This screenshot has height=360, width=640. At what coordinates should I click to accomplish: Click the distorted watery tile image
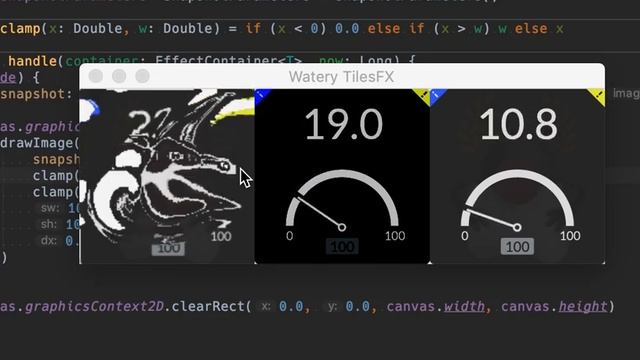[x=167, y=176]
